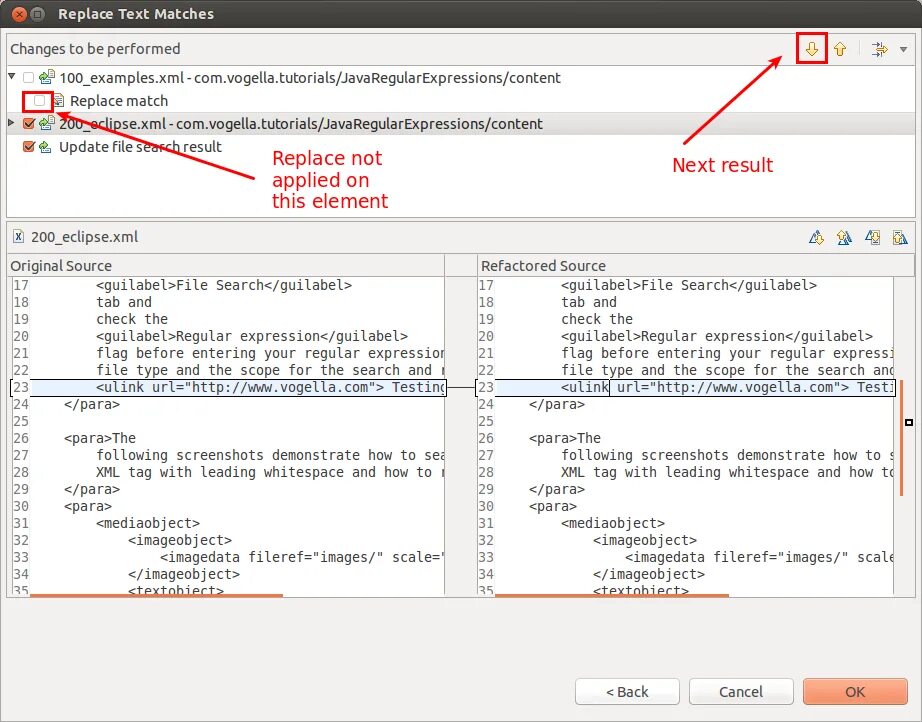Select the 200_eclipse.xml tree row
The height and width of the screenshot is (722, 922).
click(x=460, y=123)
